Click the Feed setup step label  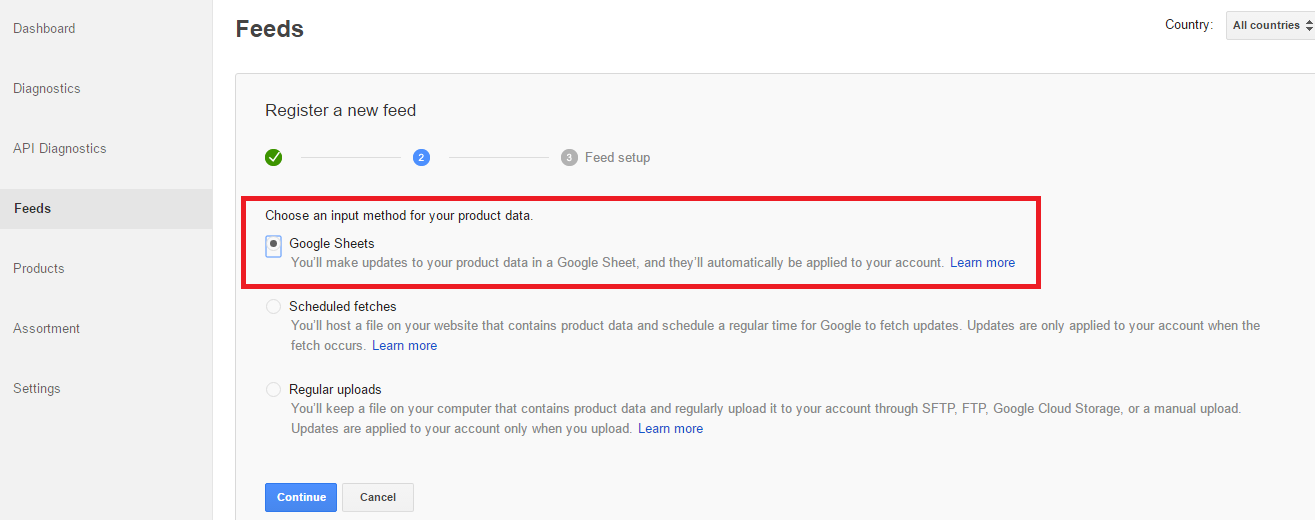point(617,157)
